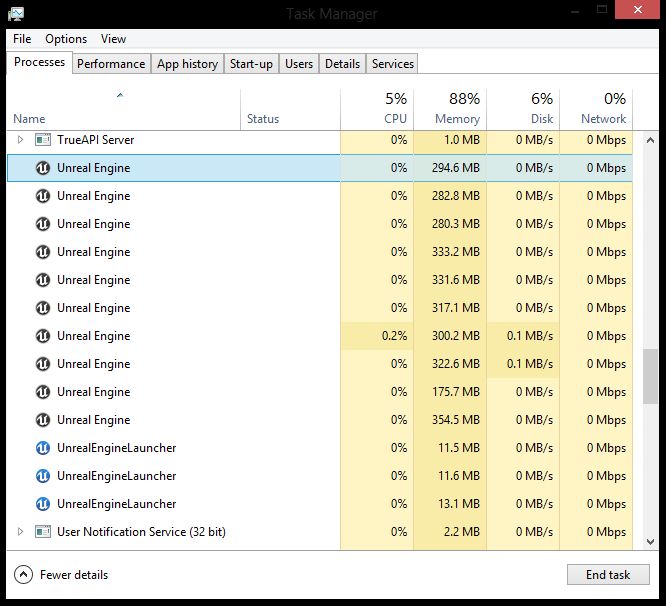
Task: Click icon of Unreal Engine 322.6 MB row
Action: tap(43, 364)
